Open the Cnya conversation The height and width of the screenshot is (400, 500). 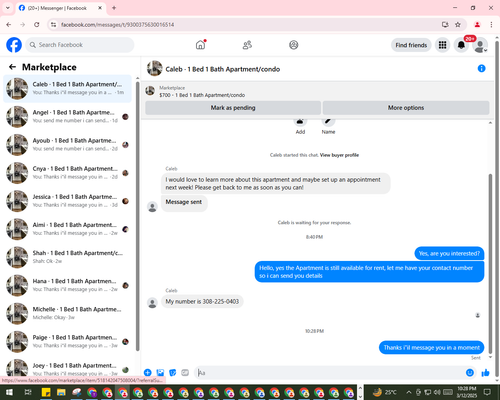click(x=67, y=173)
